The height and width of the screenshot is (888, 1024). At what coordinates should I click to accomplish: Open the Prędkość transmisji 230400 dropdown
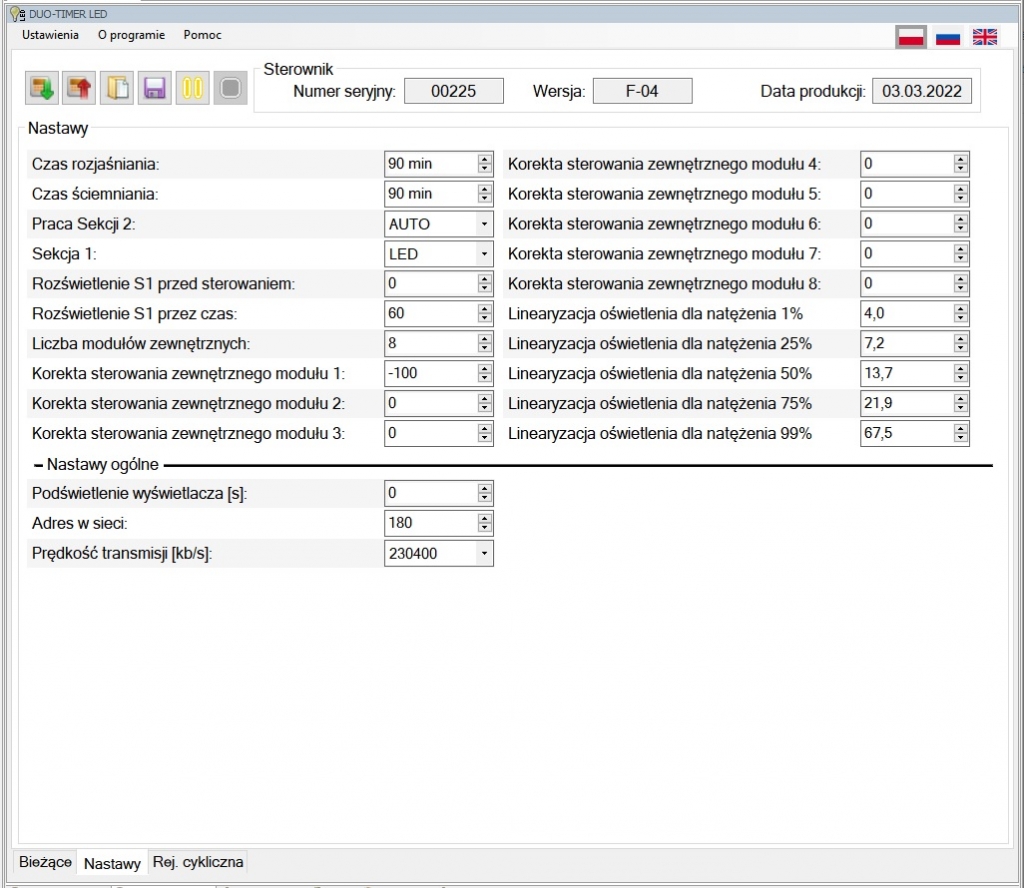(485, 553)
